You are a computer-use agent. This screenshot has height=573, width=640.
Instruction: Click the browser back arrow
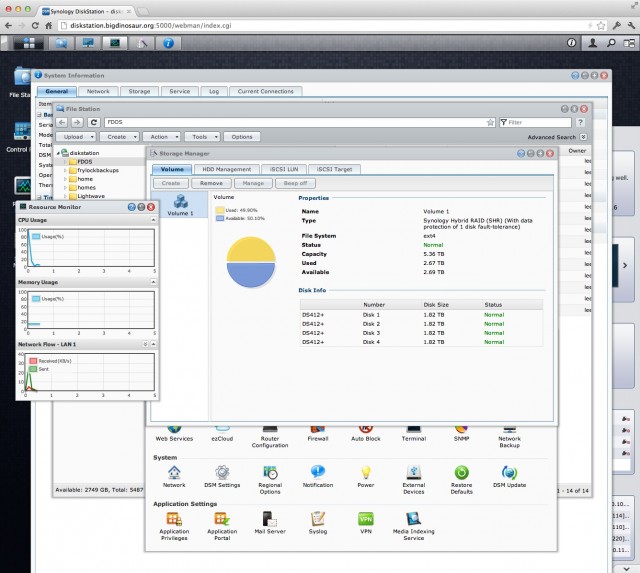[9, 25]
